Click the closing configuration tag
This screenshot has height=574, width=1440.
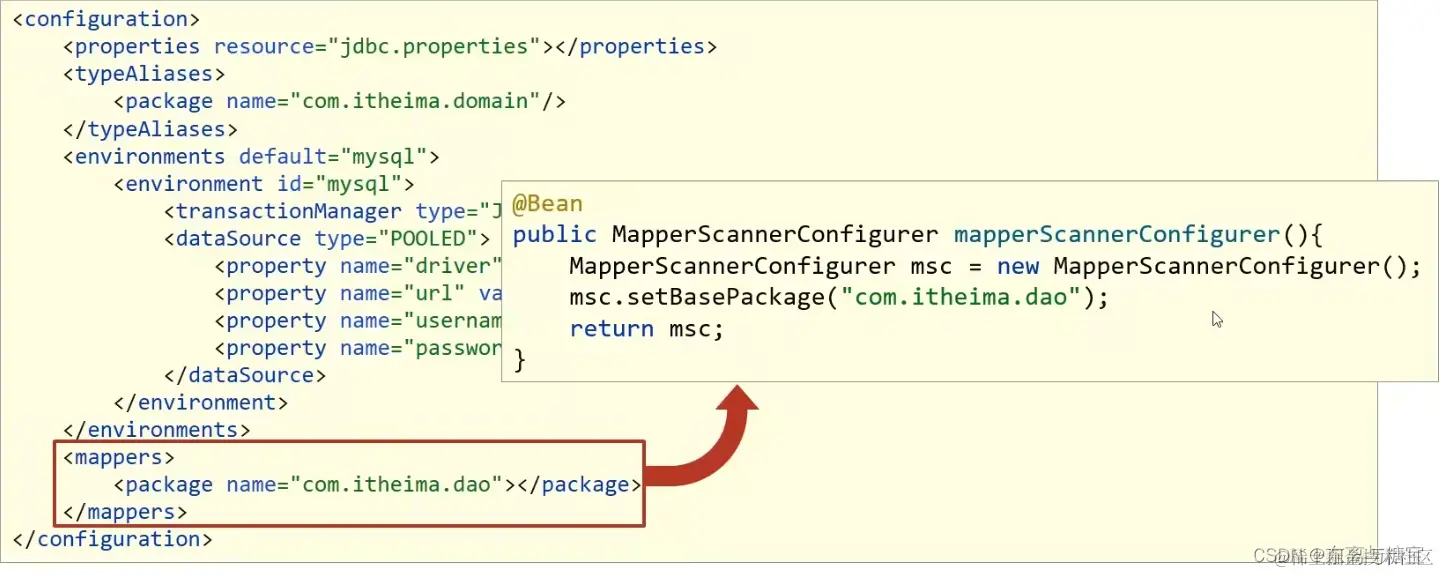112,539
